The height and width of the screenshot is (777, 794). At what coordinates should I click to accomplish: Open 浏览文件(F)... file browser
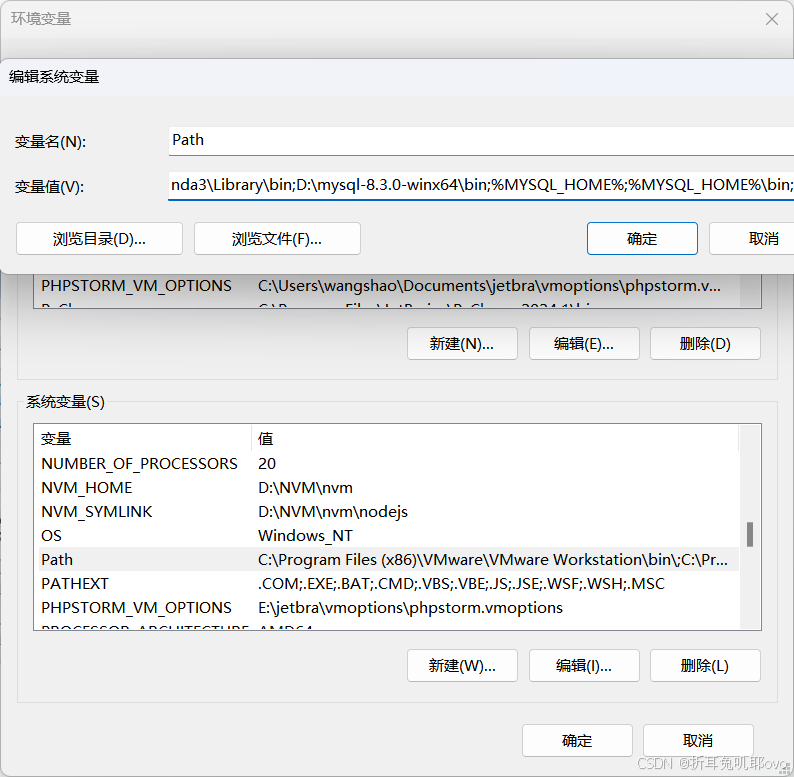277,239
